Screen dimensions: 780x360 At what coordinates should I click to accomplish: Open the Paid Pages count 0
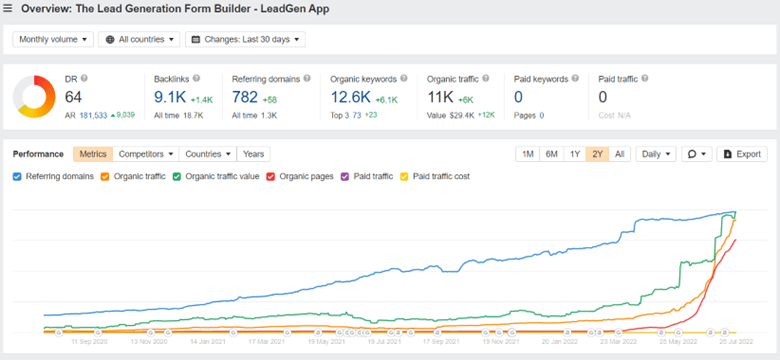tap(542, 115)
